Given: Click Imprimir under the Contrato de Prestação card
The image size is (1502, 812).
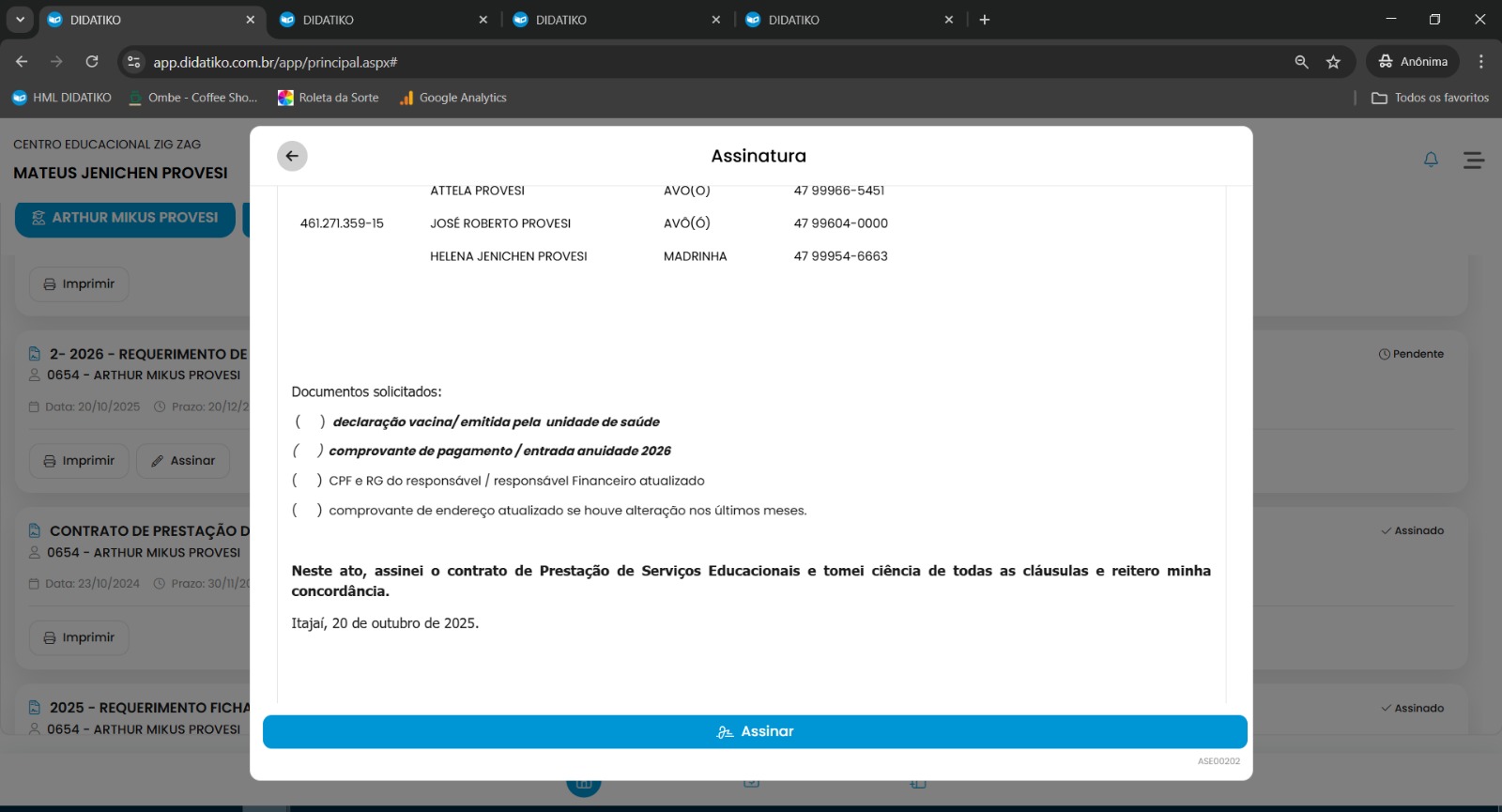Looking at the screenshot, I should tap(79, 637).
